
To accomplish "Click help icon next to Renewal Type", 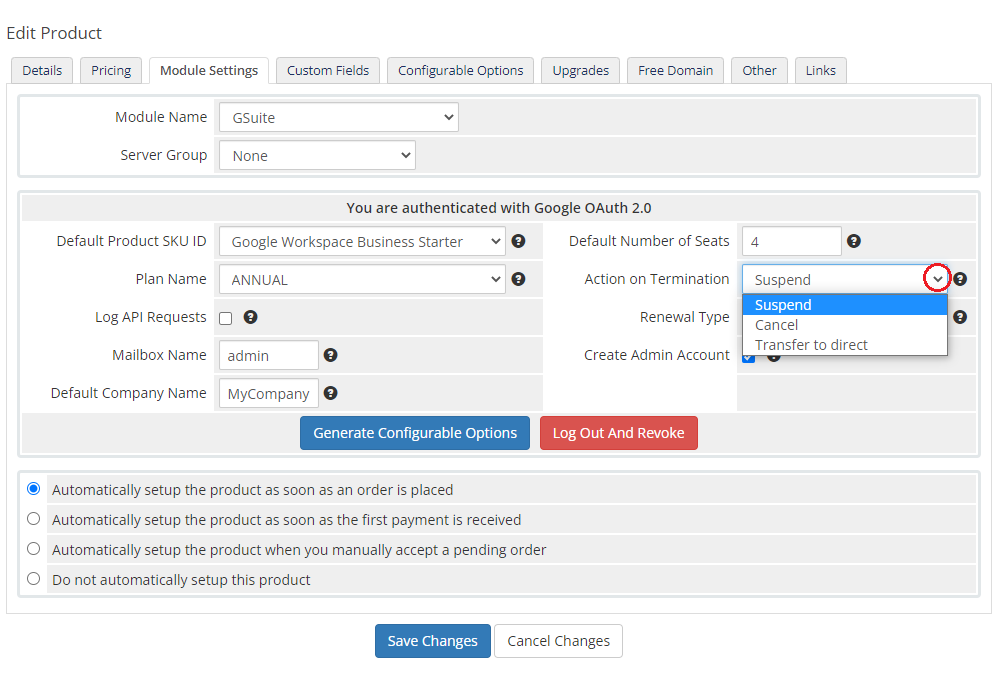I will [x=960, y=317].
